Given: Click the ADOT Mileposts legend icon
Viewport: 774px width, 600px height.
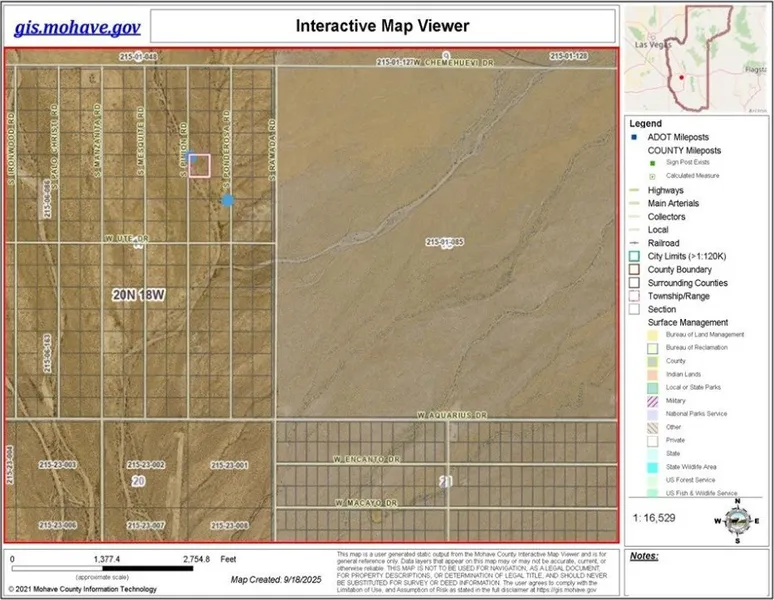Looking at the screenshot, I should 634,137.
